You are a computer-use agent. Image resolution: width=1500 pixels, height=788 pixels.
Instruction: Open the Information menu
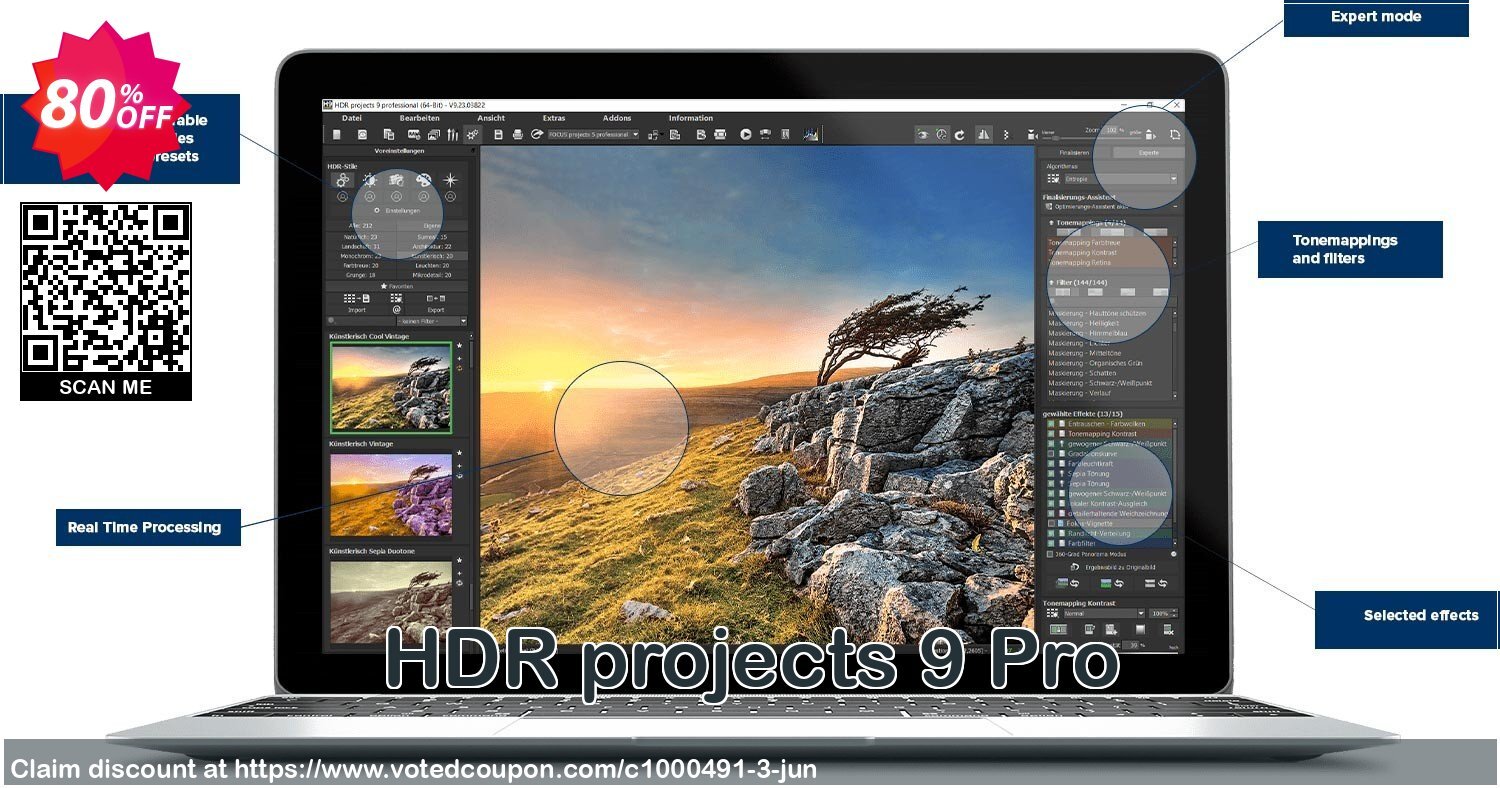coord(691,118)
